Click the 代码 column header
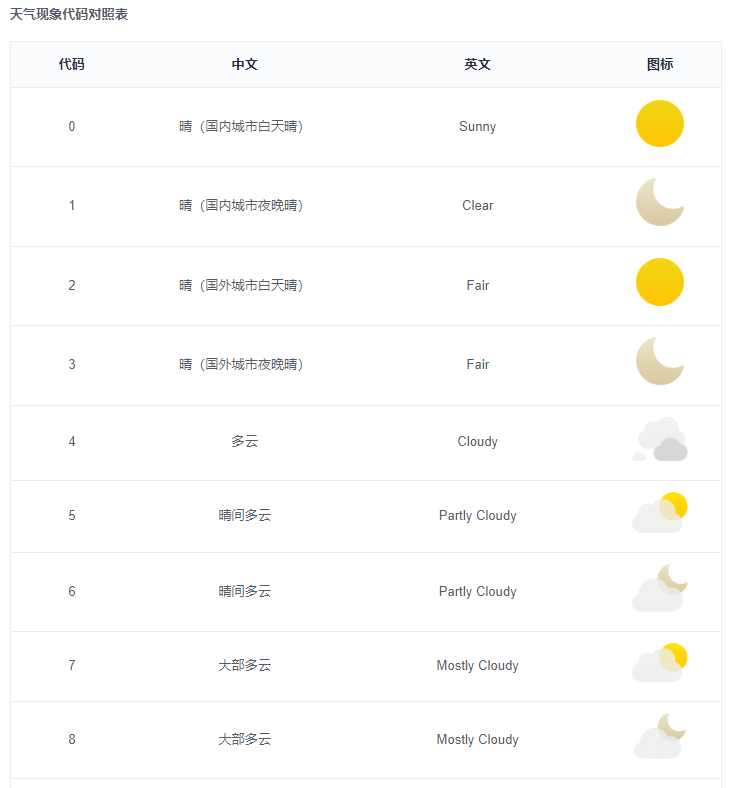The height and width of the screenshot is (788, 735). pyautogui.click(x=71, y=64)
